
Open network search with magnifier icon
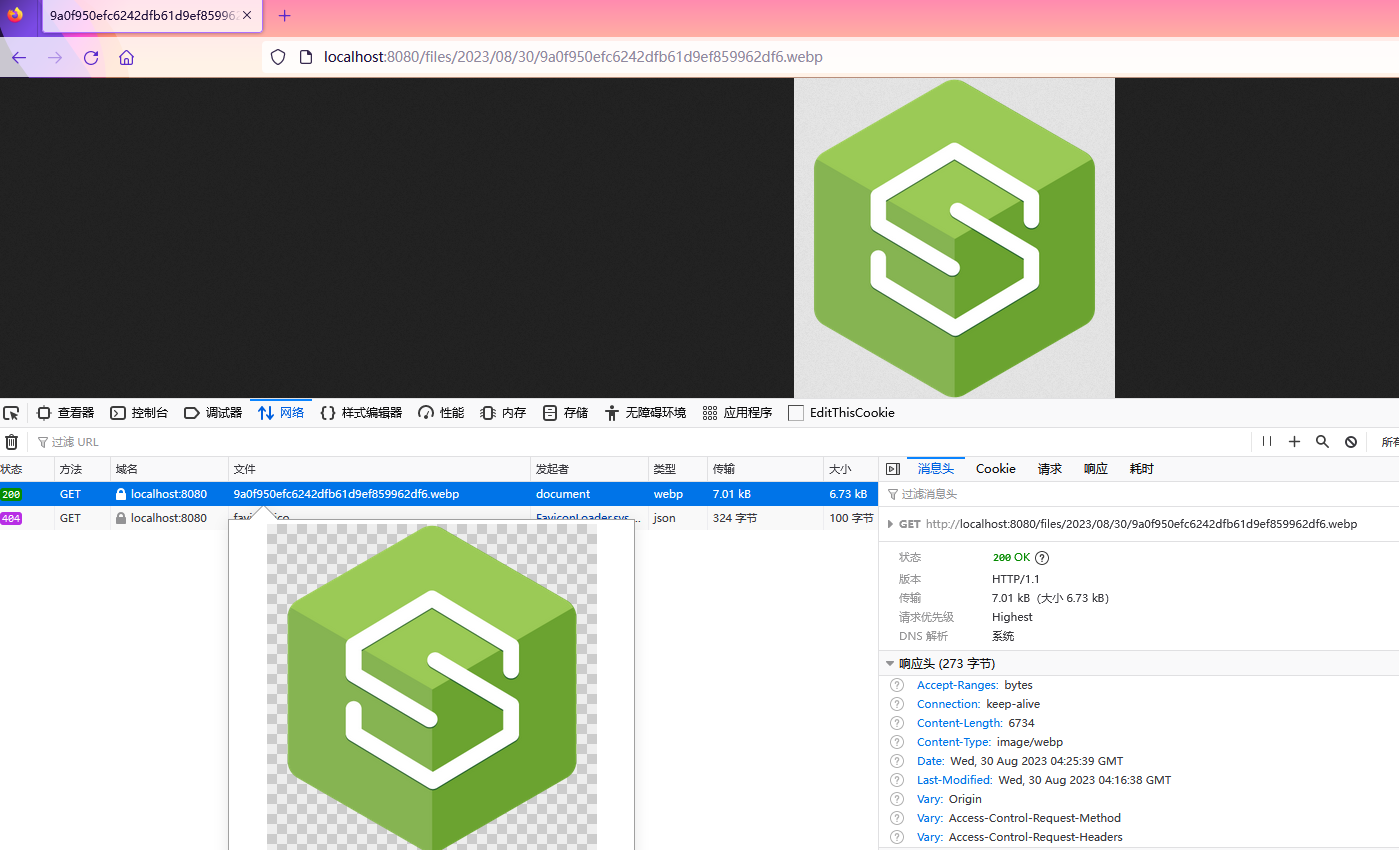(x=1322, y=442)
